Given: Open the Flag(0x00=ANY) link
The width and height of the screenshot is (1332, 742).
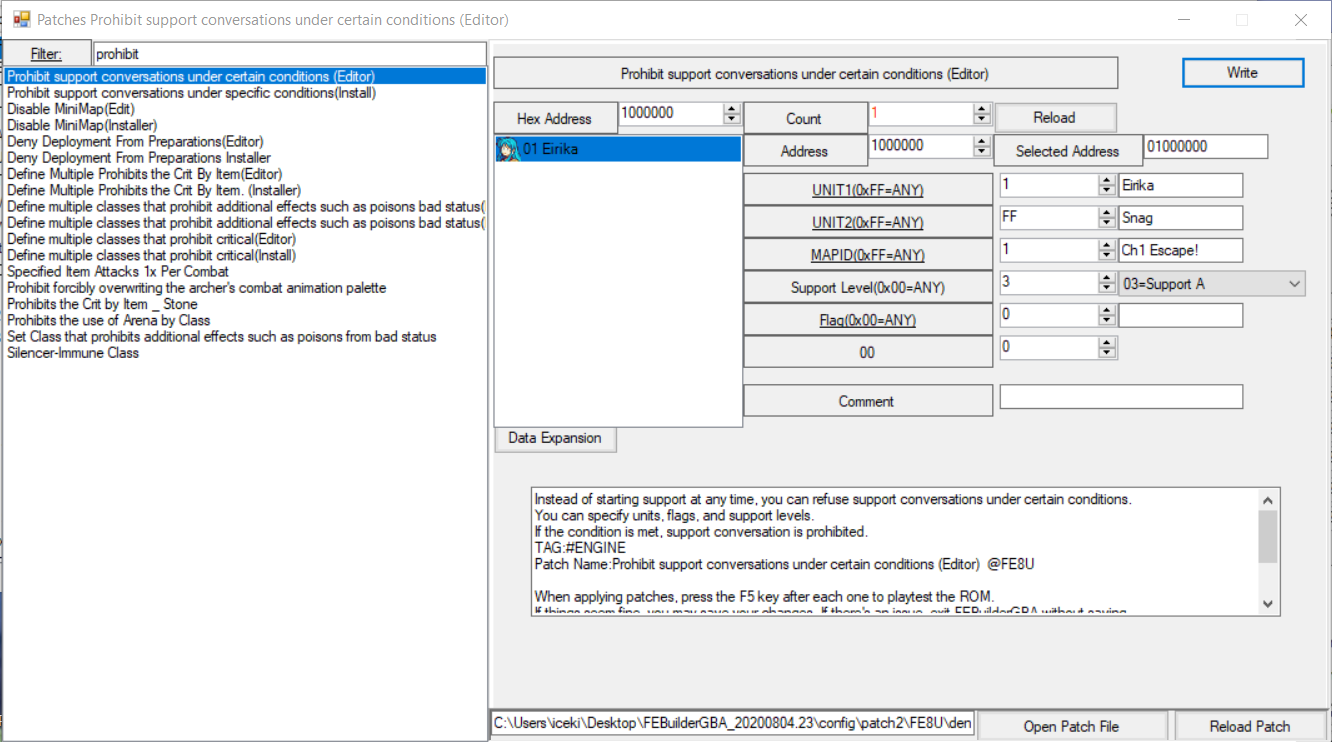Looking at the screenshot, I should pos(866,318).
